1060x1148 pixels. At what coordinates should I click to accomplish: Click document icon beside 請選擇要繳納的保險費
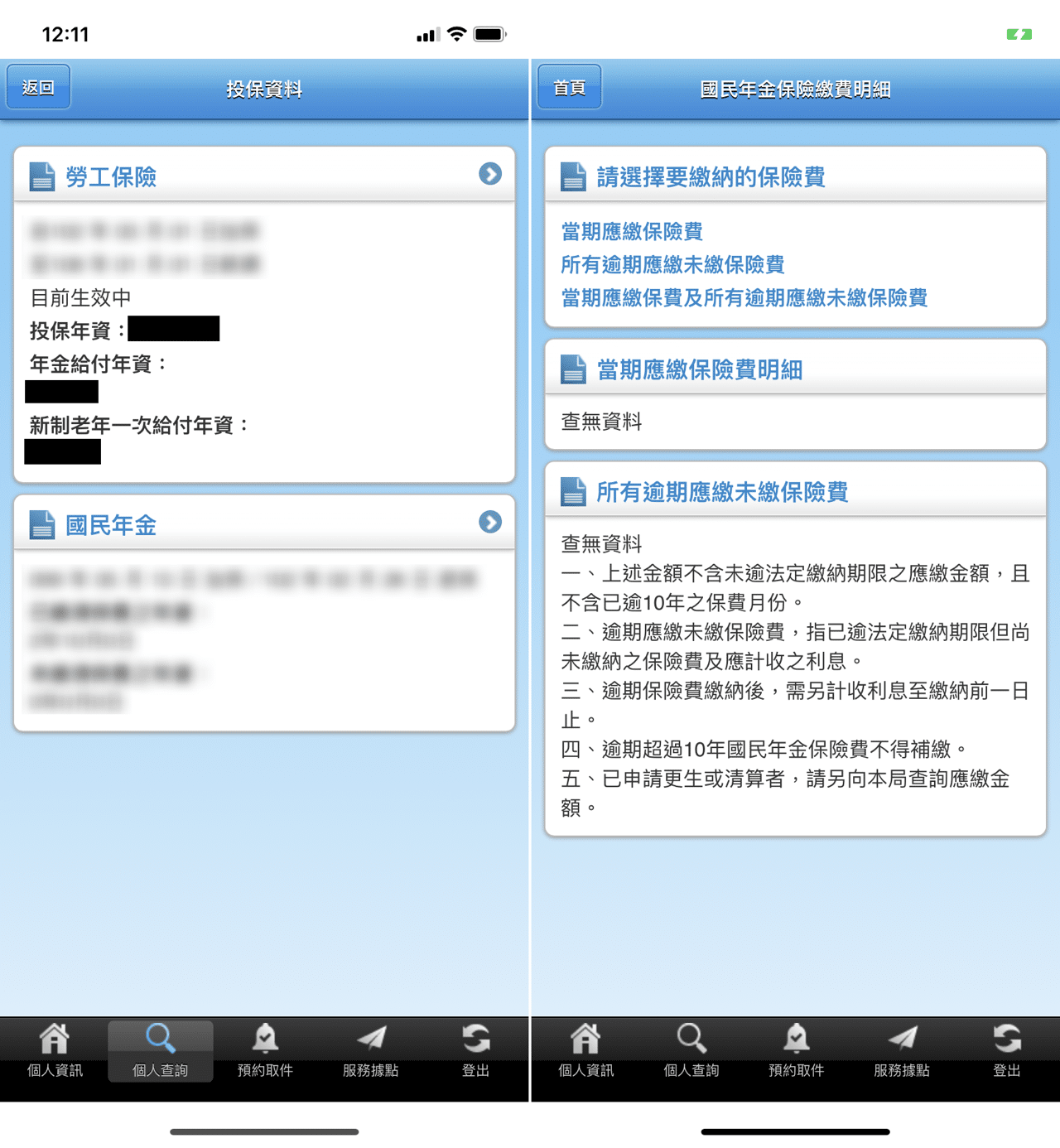click(573, 176)
